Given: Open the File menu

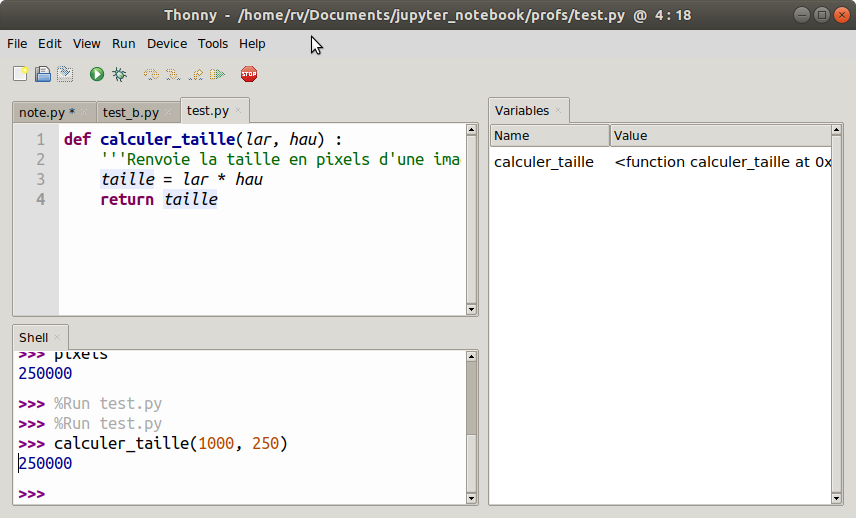Looking at the screenshot, I should [x=17, y=44].
